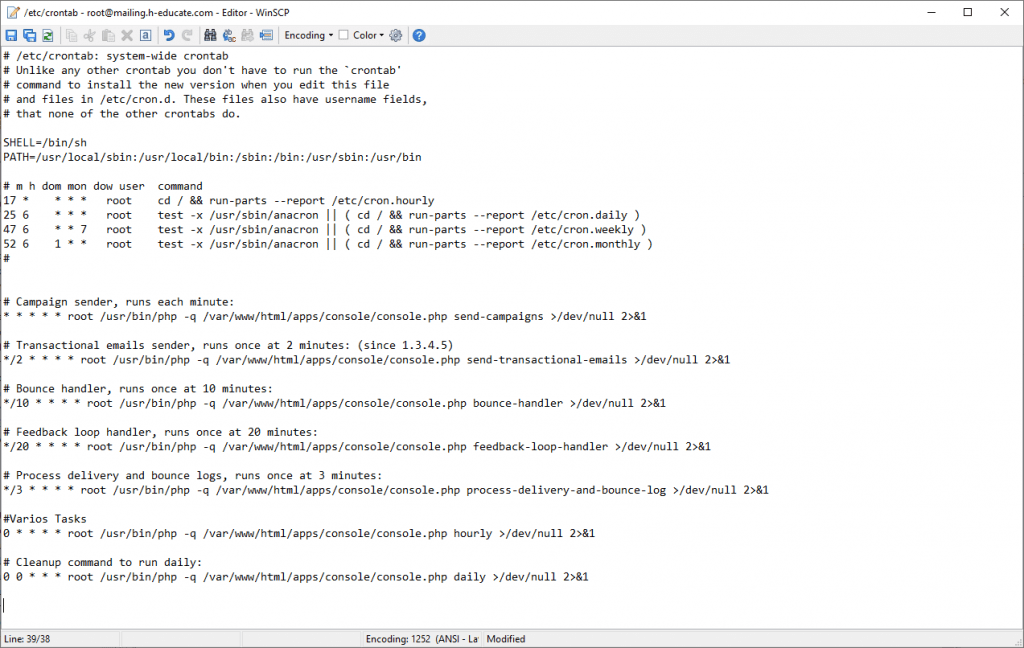Click the Save All icon
This screenshot has width=1024, height=648.
29,35
